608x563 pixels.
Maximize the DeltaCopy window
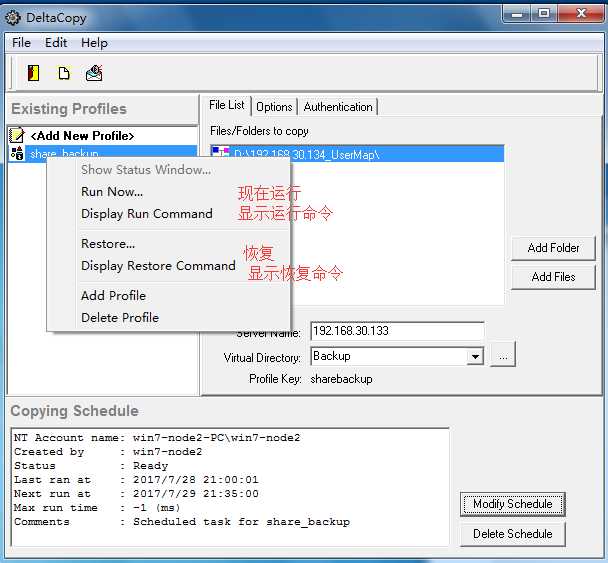pos(544,14)
